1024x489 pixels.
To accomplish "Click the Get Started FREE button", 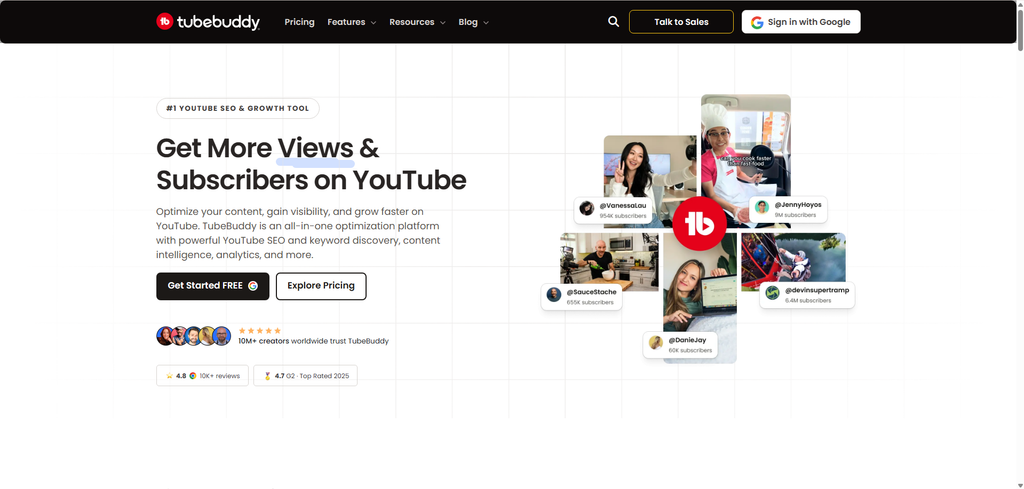I will 212,286.
